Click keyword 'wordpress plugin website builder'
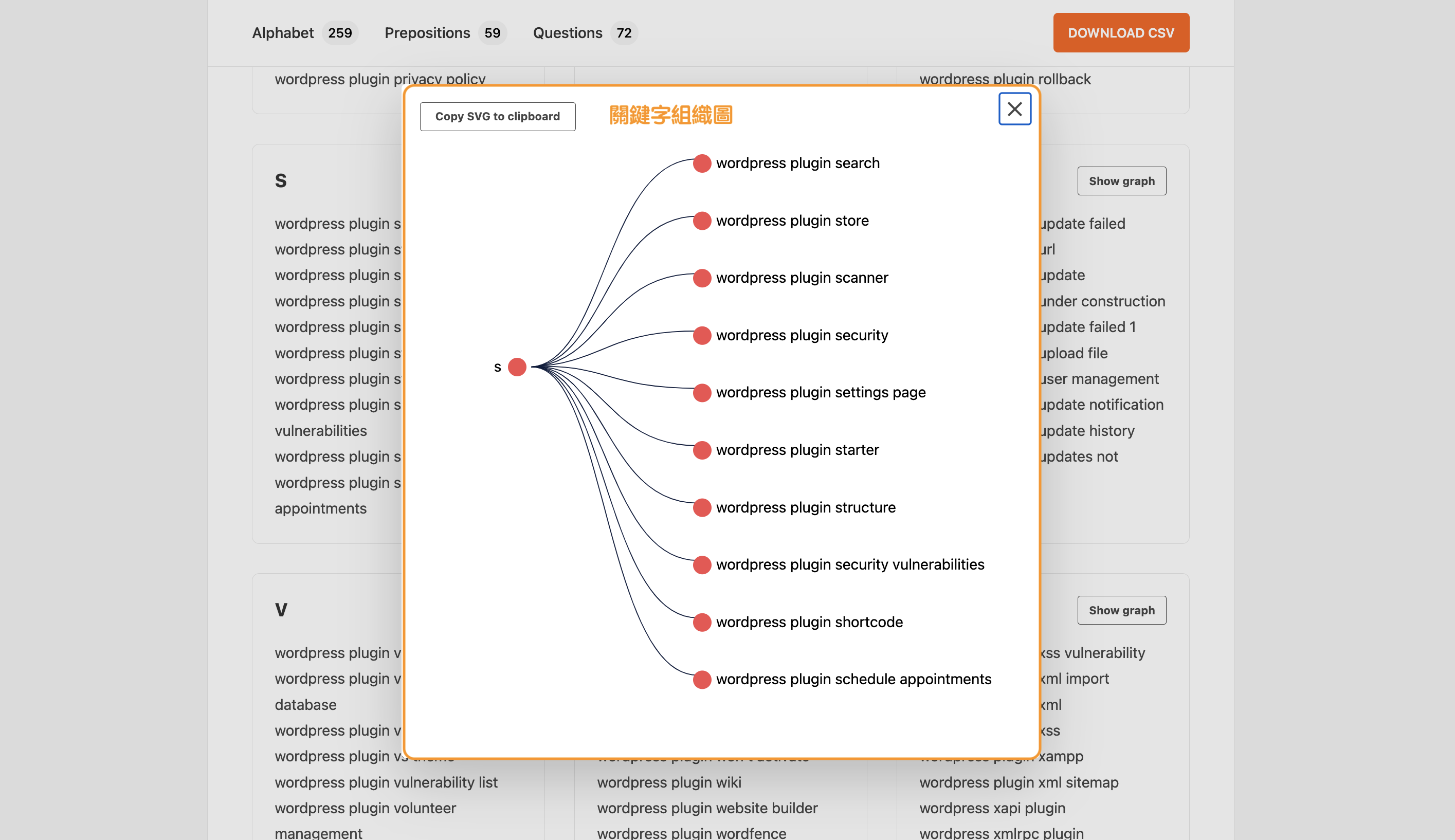 tap(707, 808)
